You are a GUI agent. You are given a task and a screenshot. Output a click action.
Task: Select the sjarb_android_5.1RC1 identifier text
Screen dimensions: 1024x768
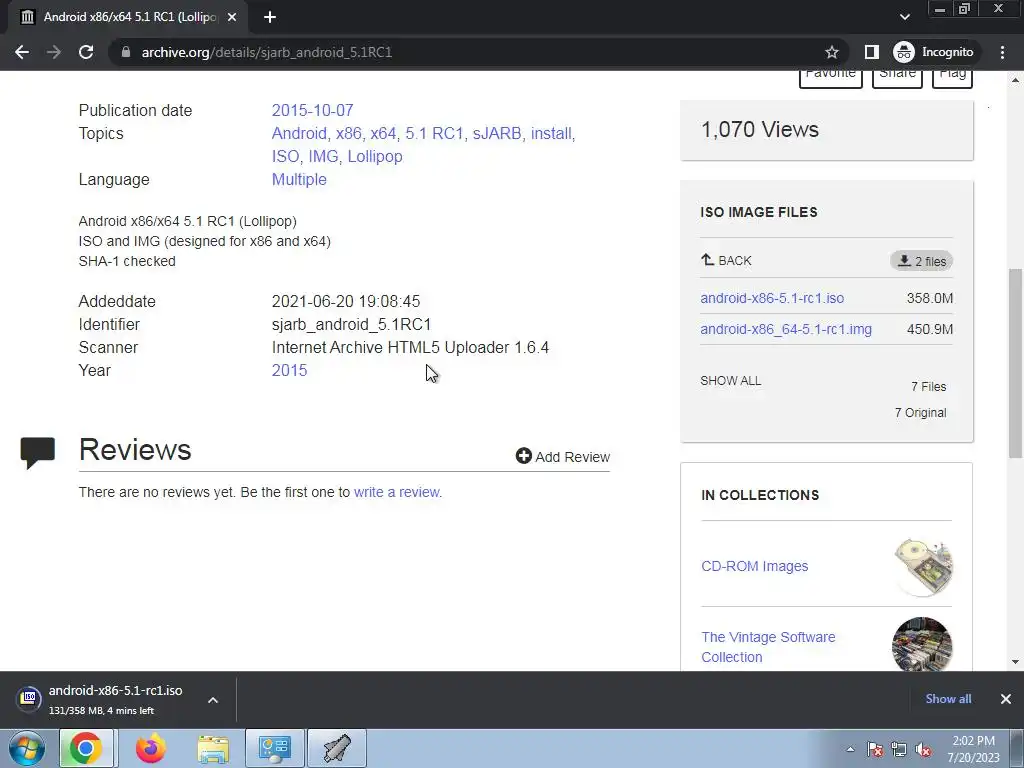click(x=351, y=325)
